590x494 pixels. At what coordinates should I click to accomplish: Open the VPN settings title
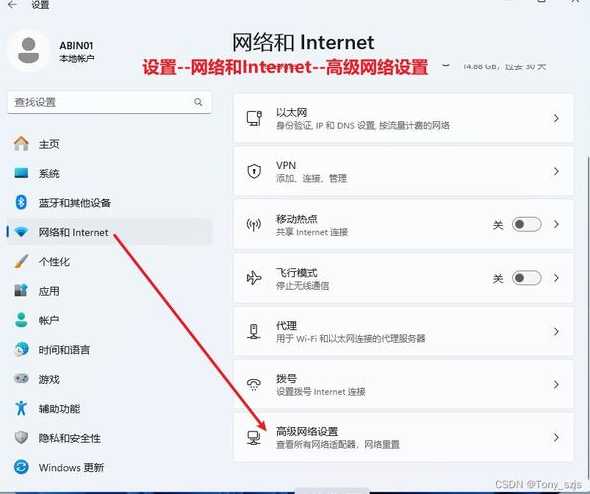tap(286, 165)
